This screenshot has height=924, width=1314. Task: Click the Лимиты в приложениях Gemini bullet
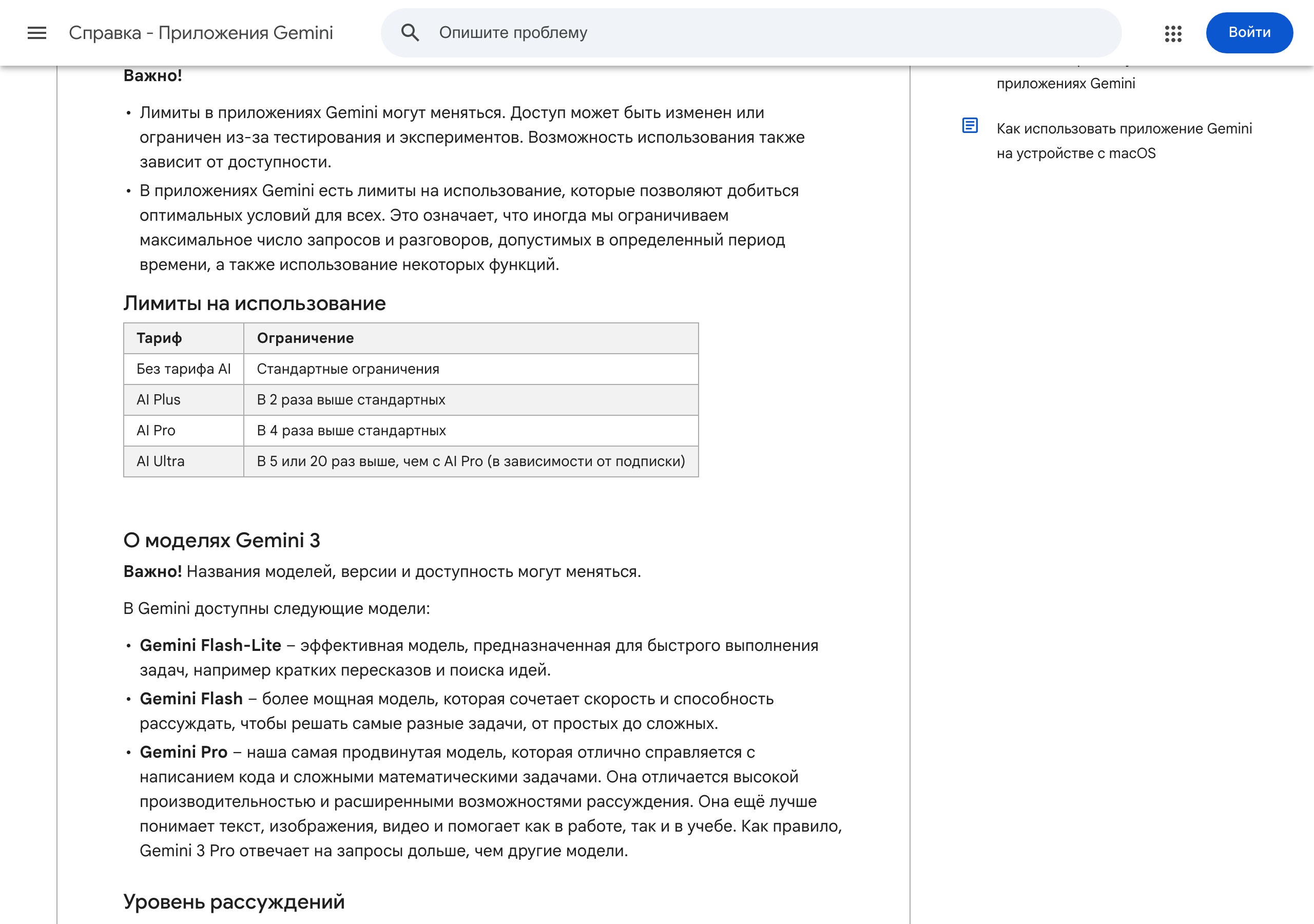pos(472,138)
